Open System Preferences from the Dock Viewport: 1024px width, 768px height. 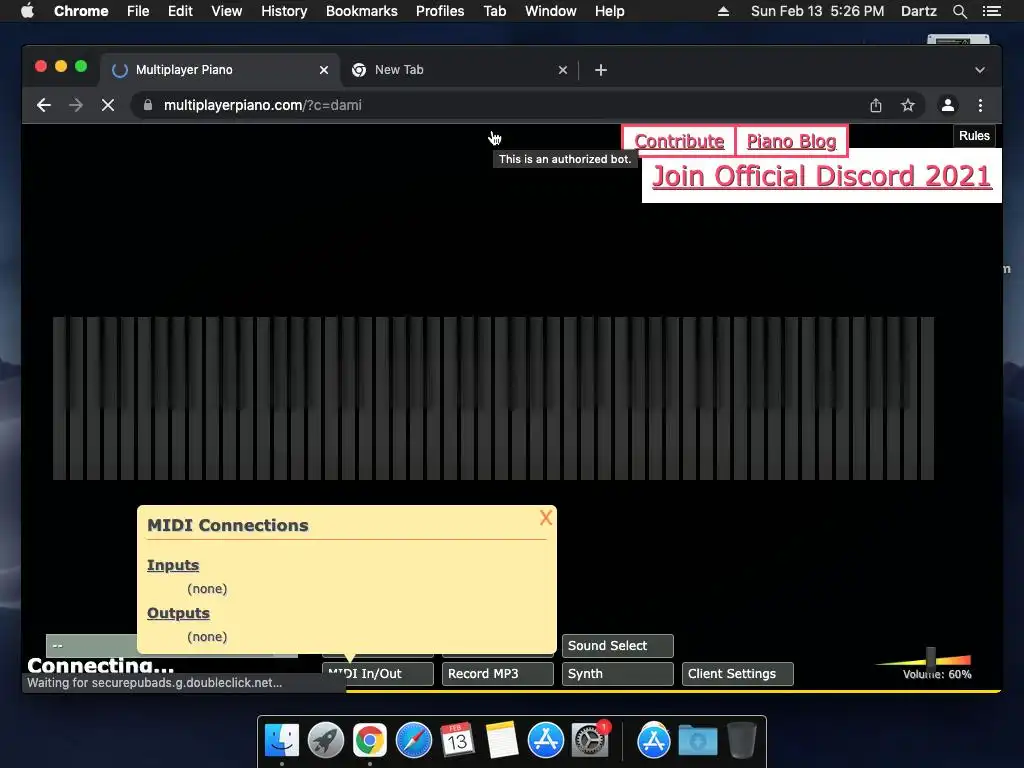[x=590, y=741]
